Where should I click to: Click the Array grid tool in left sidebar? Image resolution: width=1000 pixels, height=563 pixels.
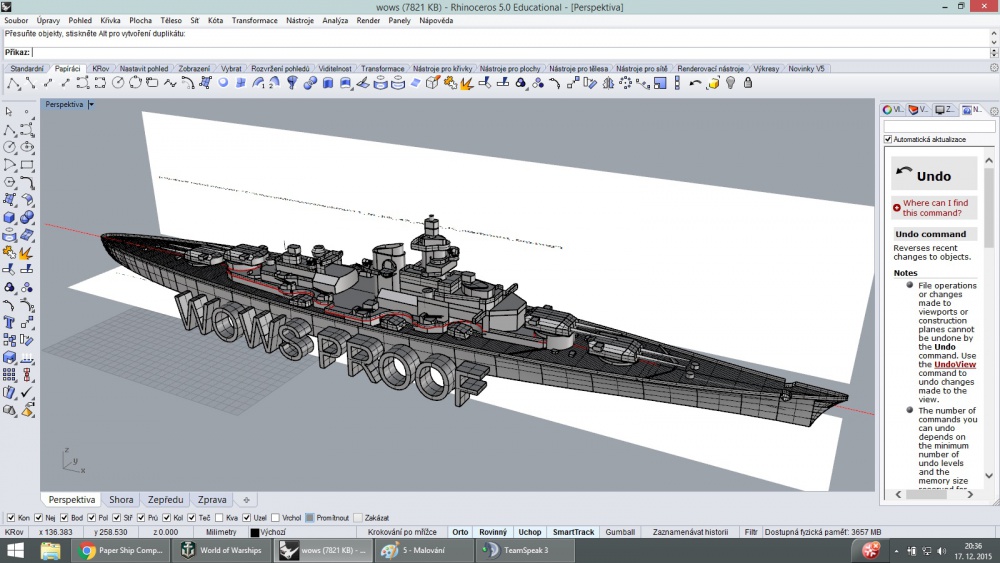pos(9,375)
